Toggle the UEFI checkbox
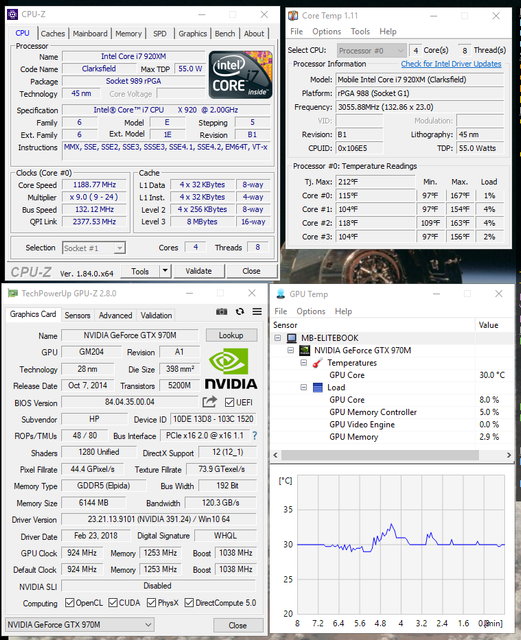Screen dimensions: 521x640 (x=229, y=402)
